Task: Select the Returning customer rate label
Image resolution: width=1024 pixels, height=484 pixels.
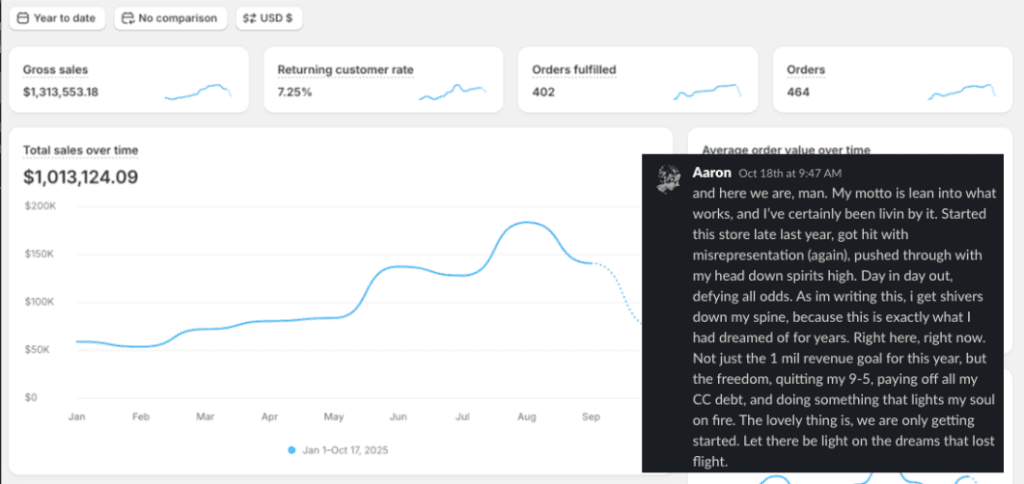Action: point(345,70)
